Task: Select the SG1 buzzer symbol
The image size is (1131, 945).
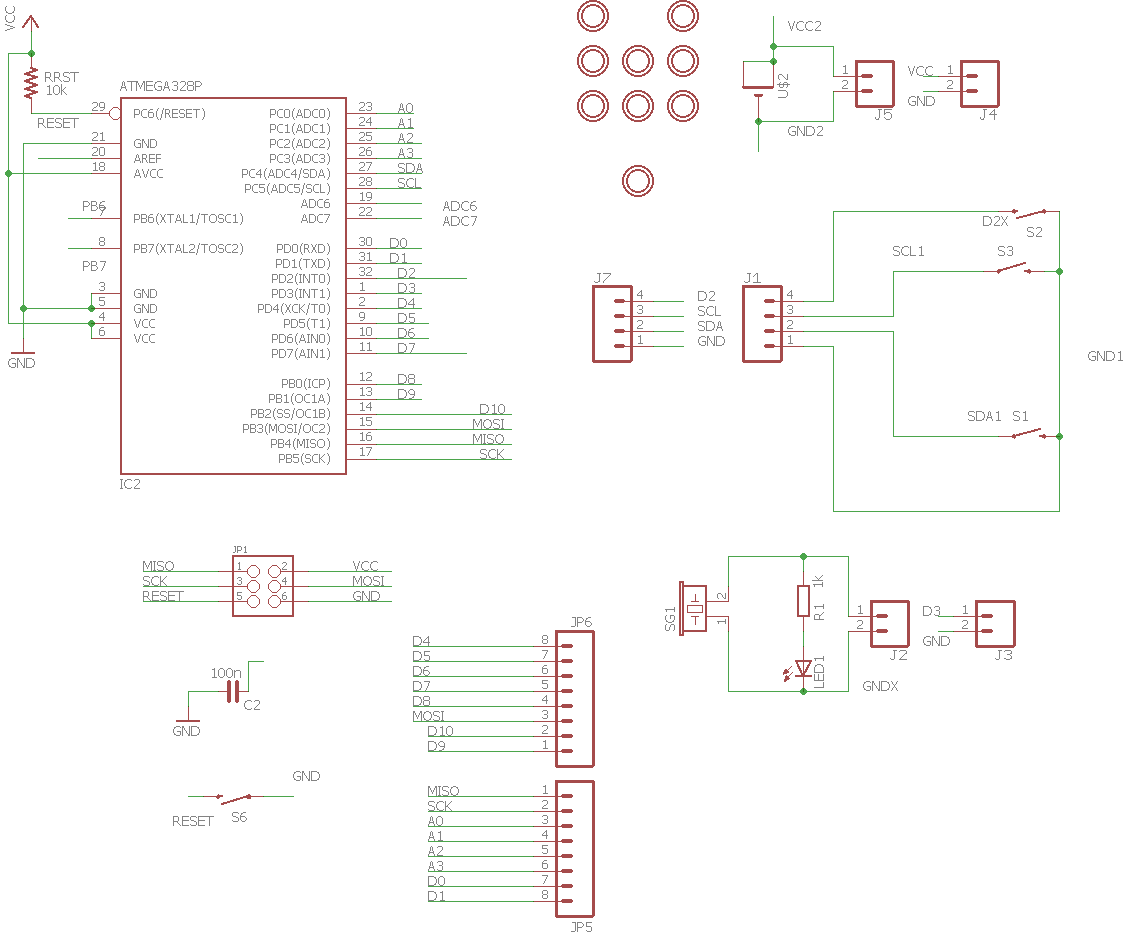Action: coord(694,610)
